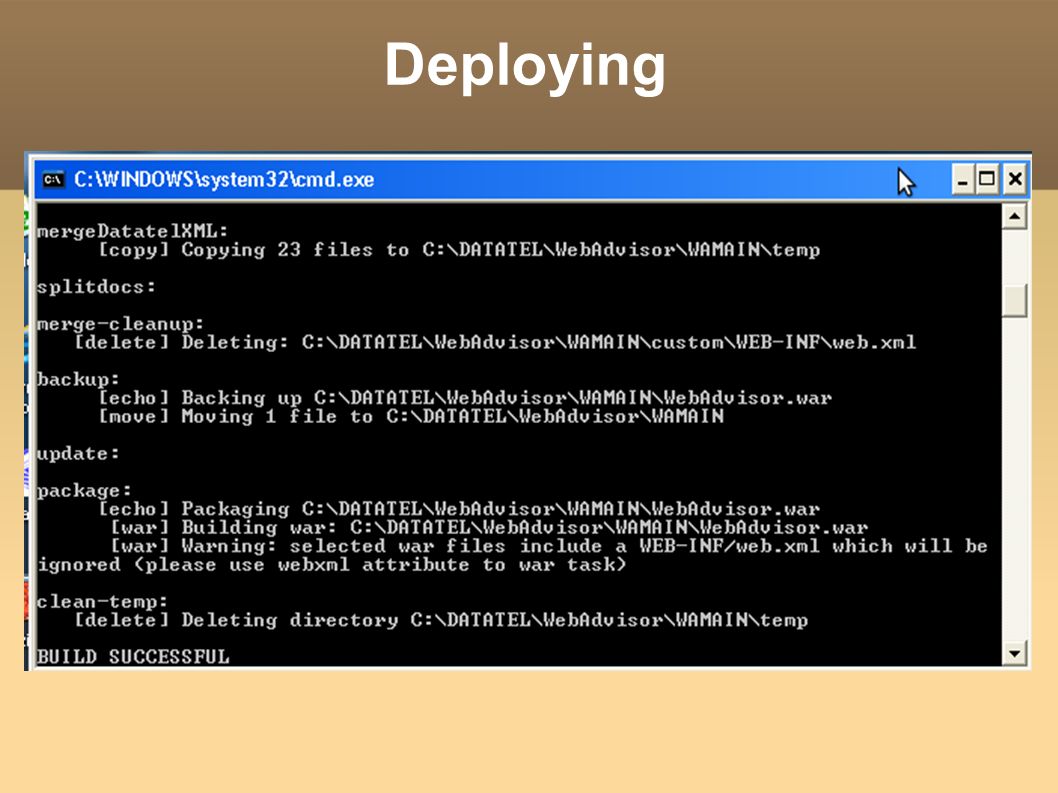Screen dimensions: 1058x793
Task: Minimize the cmd.exe window
Action: click(963, 180)
